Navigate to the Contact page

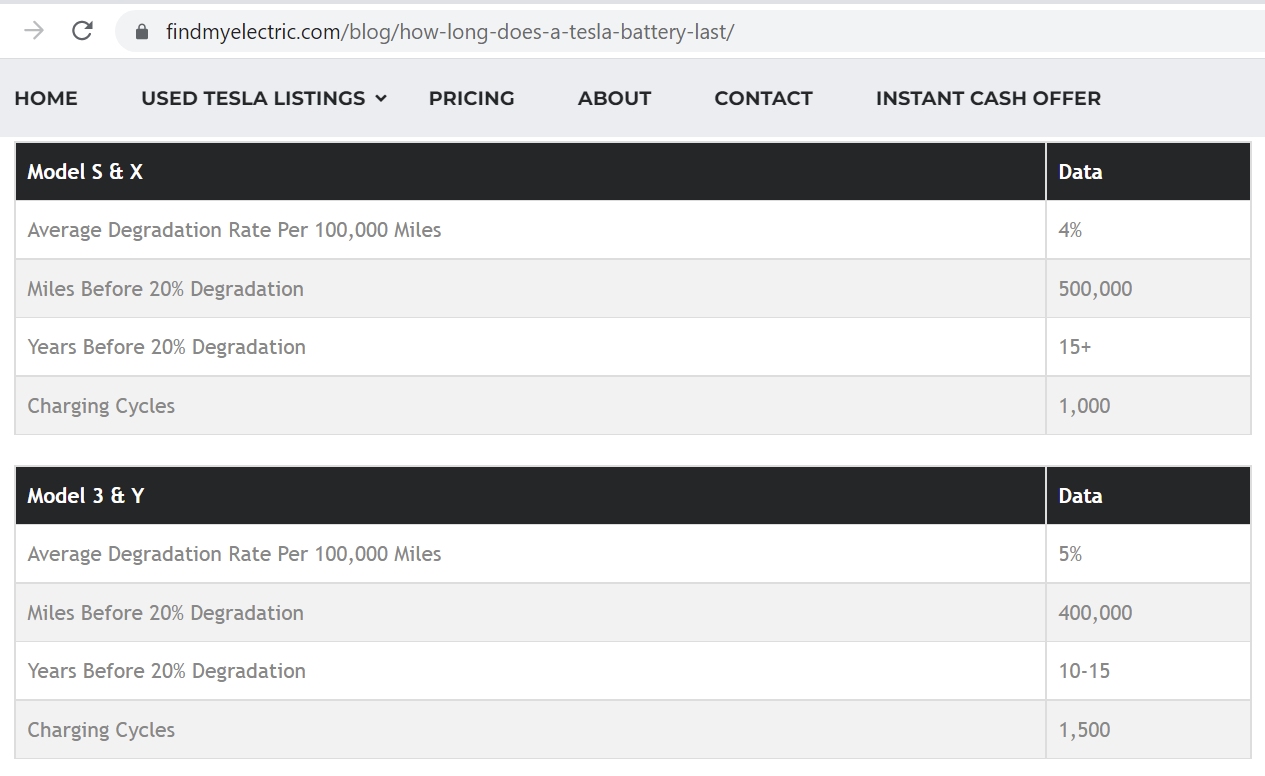click(x=763, y=98)
